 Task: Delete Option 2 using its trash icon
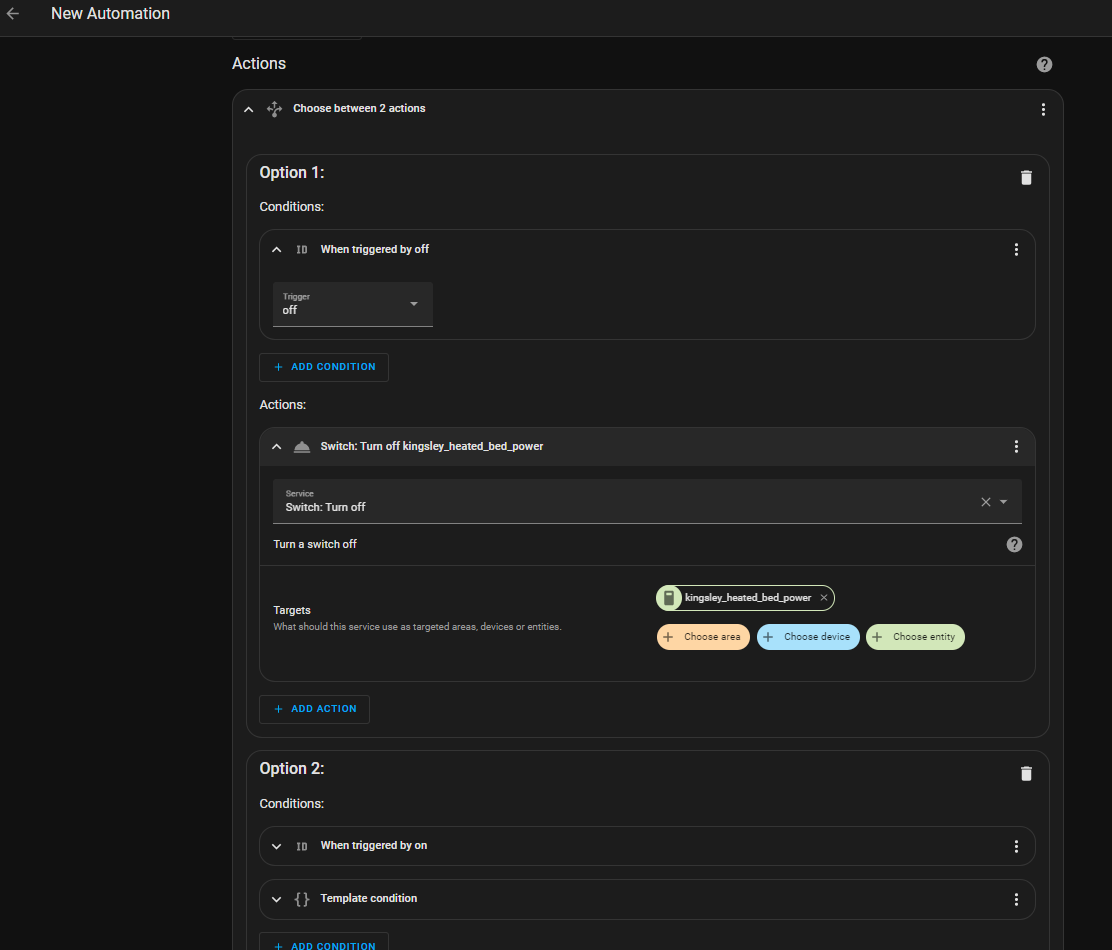click(x=1026, y=773)
